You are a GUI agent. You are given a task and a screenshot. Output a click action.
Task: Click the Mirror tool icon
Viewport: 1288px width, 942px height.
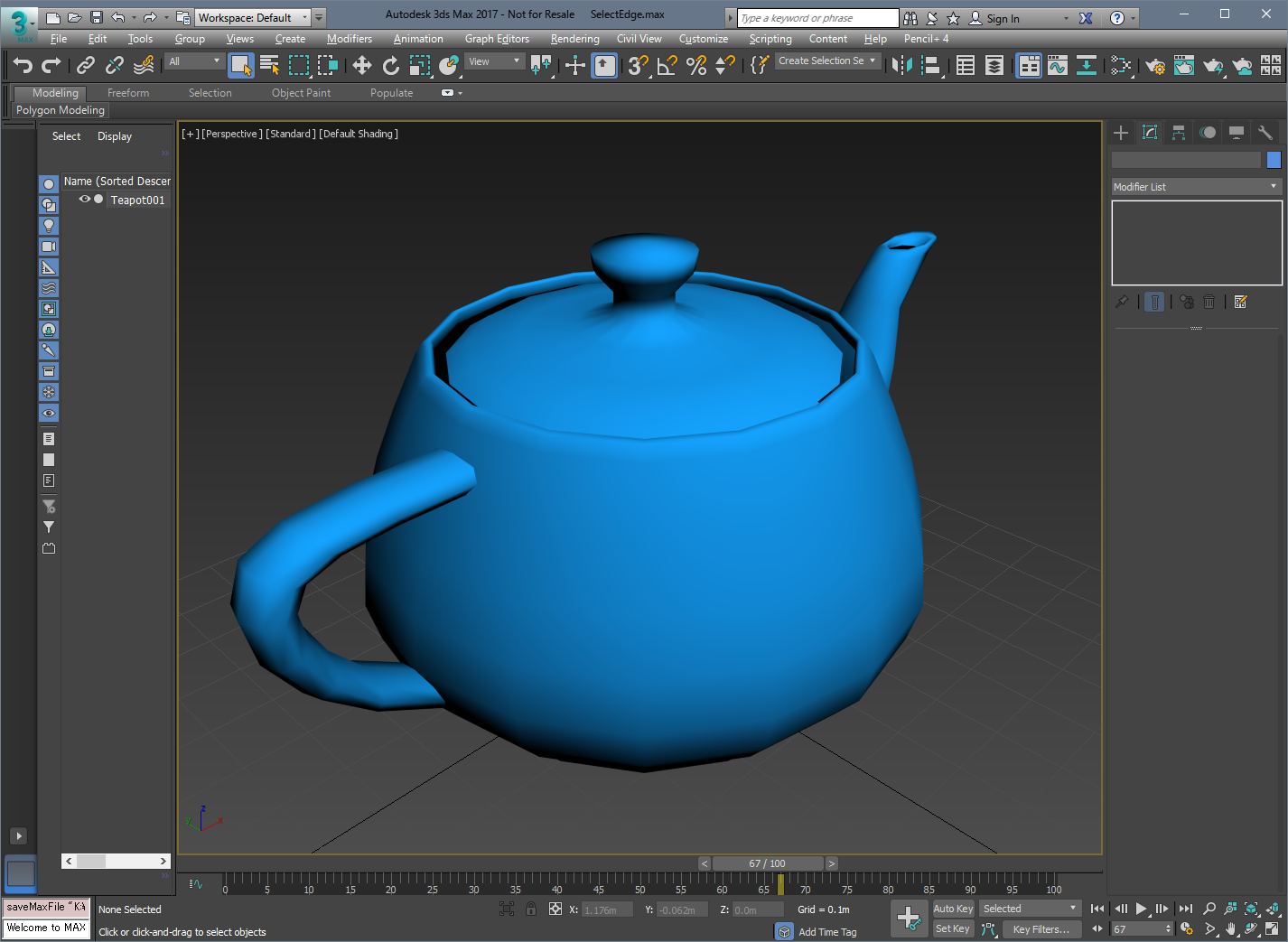coord(901,65)
